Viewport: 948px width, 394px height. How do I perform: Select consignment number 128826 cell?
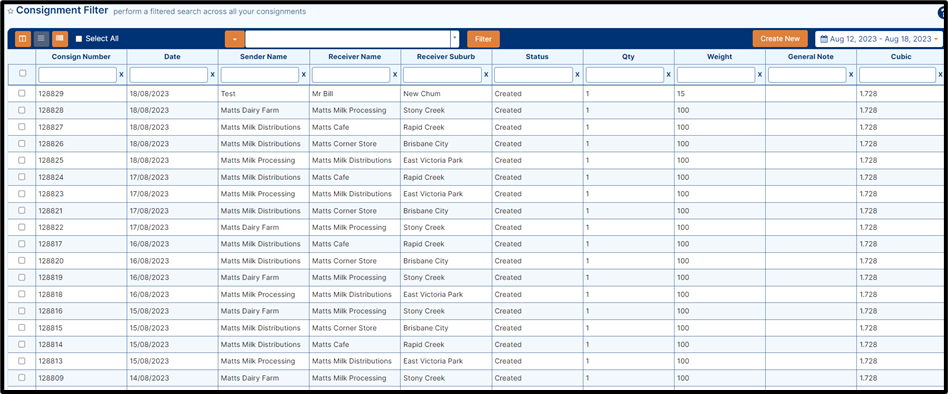point(81,144)
